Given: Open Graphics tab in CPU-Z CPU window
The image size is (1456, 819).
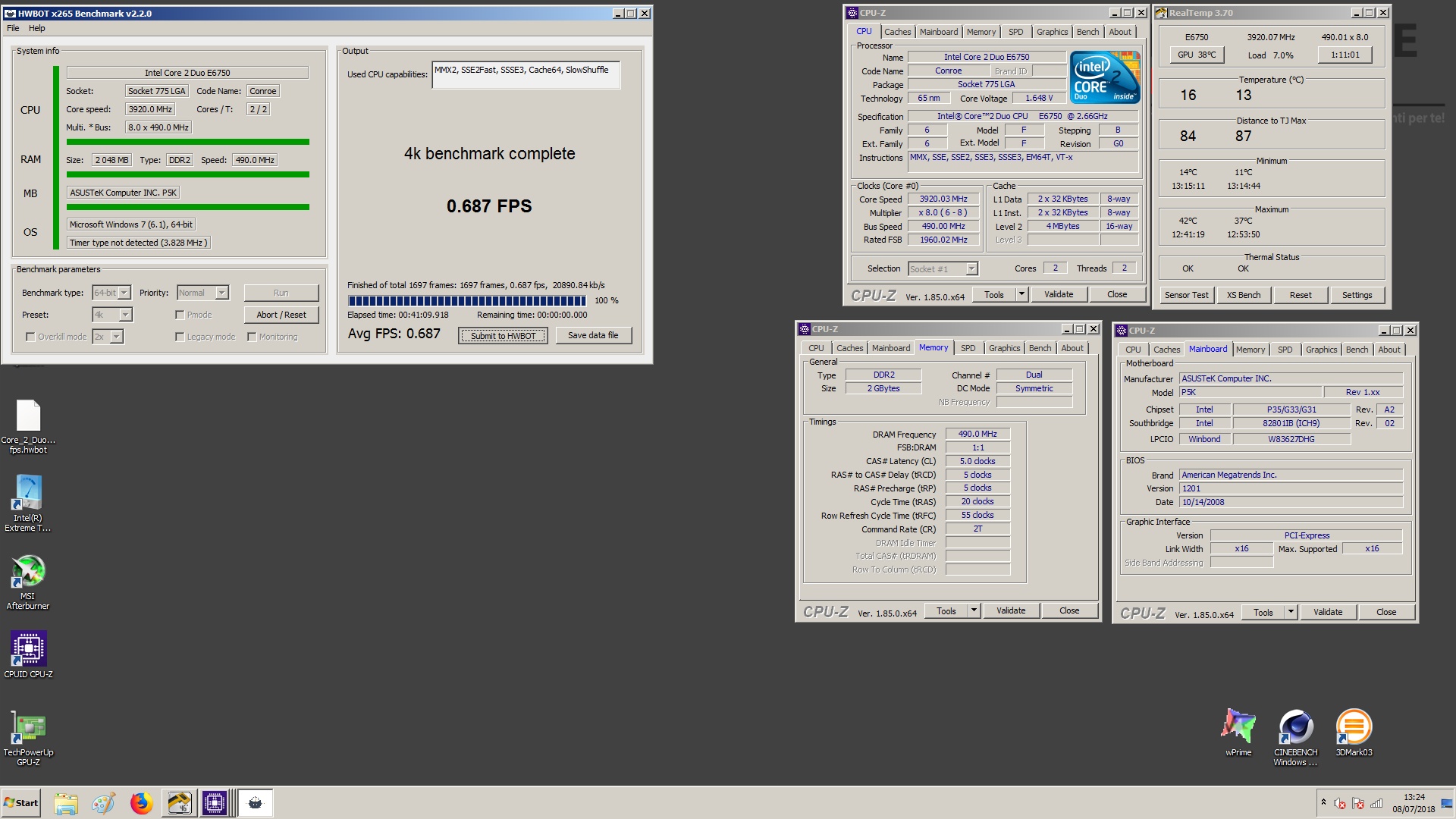Looking at the screenshot, I should [1052, 32].
